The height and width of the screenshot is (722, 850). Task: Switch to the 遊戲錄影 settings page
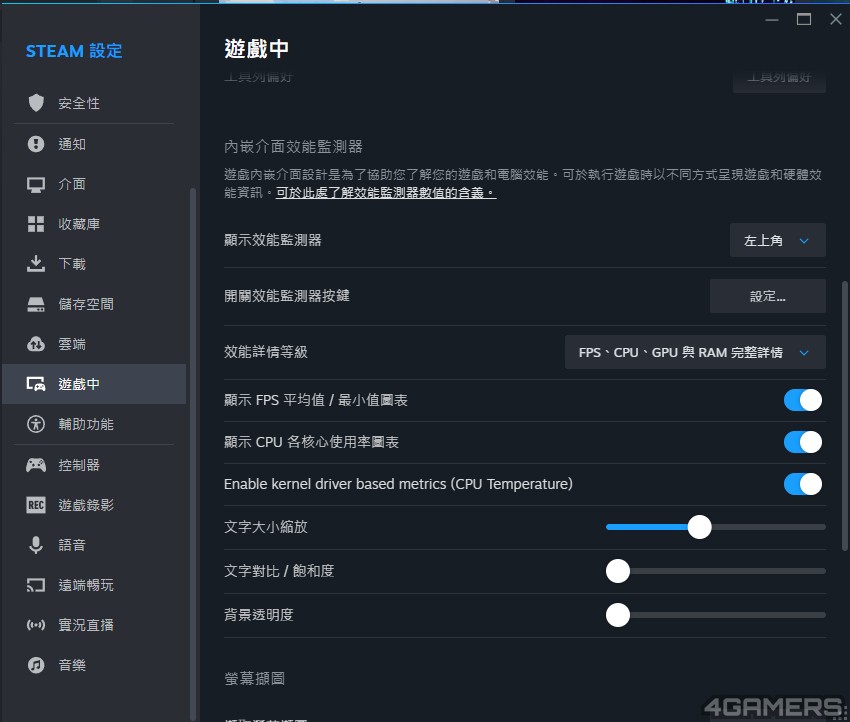[94, 505]
